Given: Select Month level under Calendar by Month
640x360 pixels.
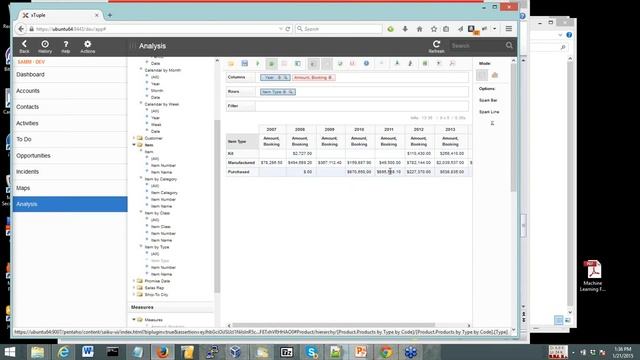Looking at the screenshot, I should tap(157, 91).
